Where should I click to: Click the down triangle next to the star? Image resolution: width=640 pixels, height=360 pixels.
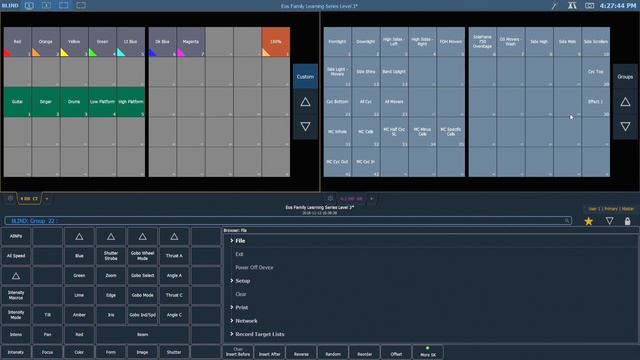tap(609, 221)
